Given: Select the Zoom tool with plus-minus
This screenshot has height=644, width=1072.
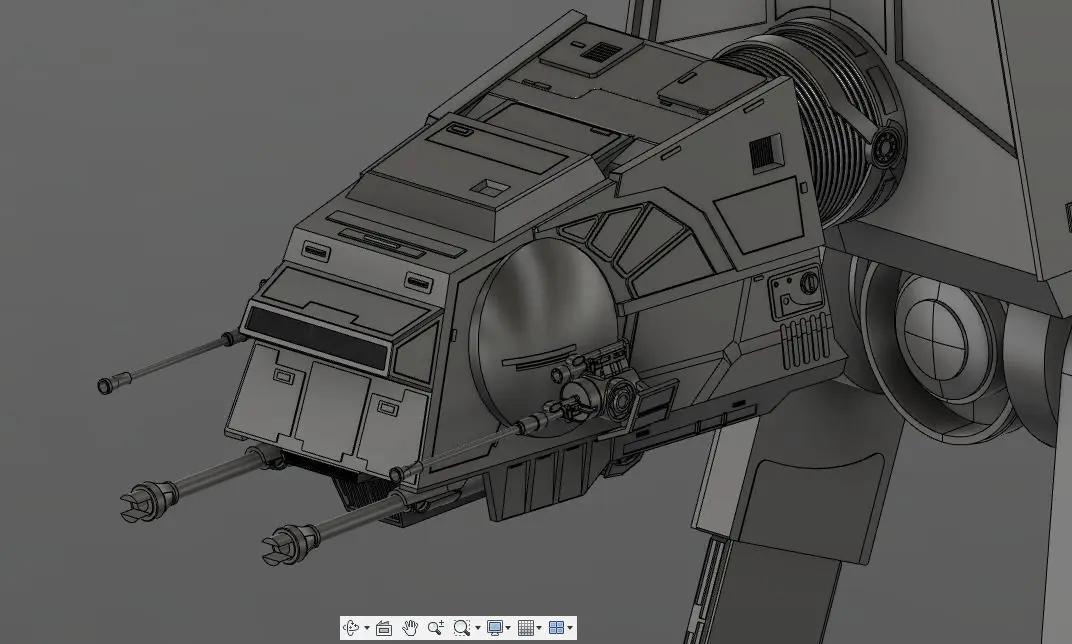Looking at the screenshot, I should tap(436, 628).
